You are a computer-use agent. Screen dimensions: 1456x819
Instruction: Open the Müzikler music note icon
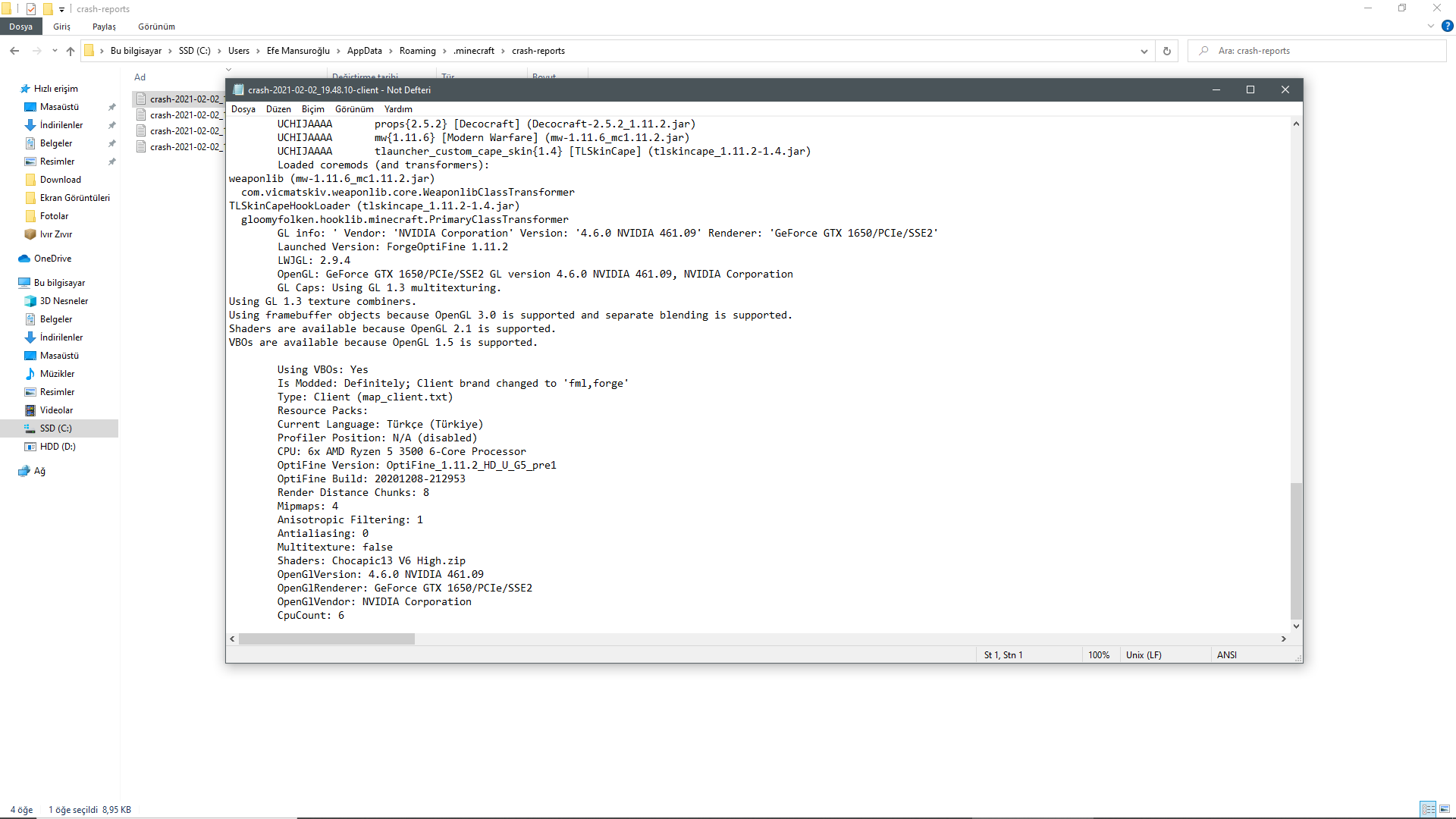pyautogui.click(x=30, y=374)
